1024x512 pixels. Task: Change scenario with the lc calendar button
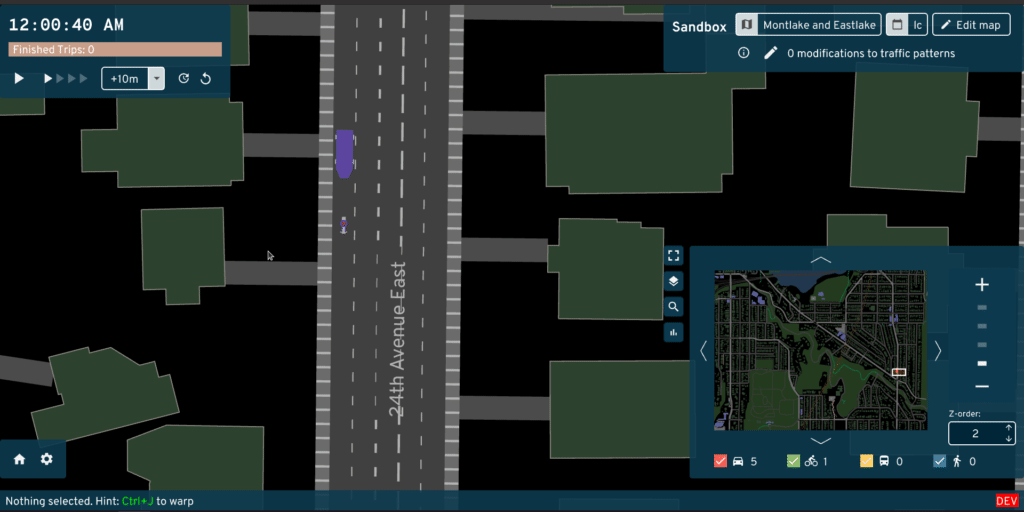[x=906, y=25]
